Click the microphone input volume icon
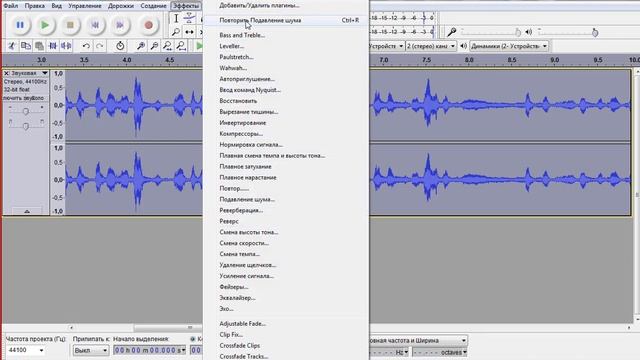The image size is (640, 360). tap(451, 32)
